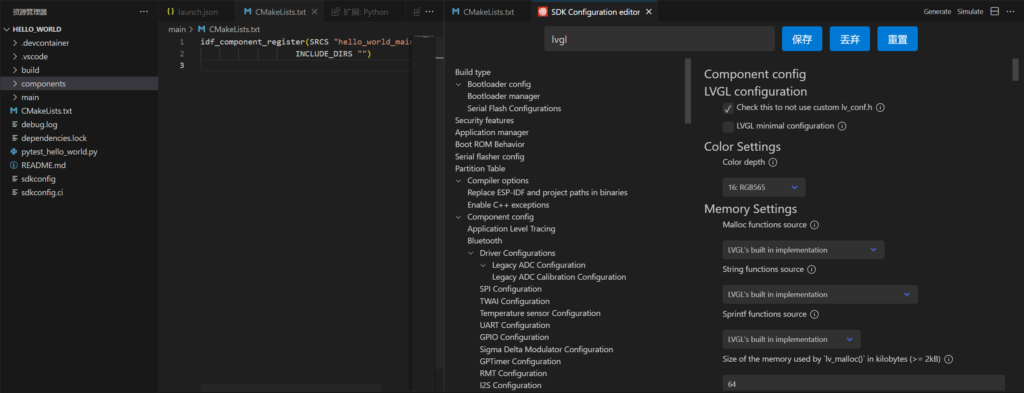Click the 保存 save button
This screenshot has height=393, width=1024.
[x=802, y=39]
